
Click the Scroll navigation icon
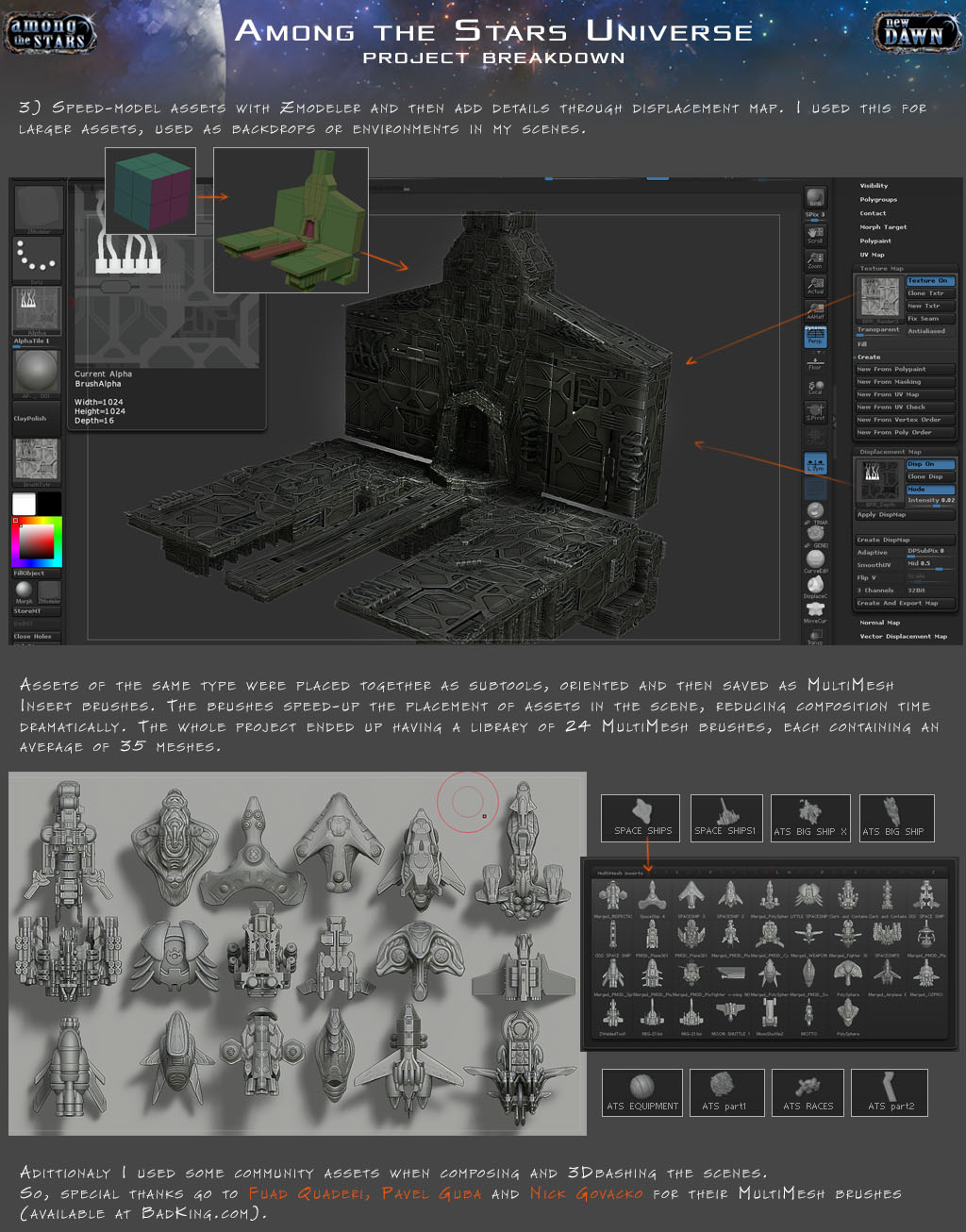pyautogui.click(x=815, y=234)
